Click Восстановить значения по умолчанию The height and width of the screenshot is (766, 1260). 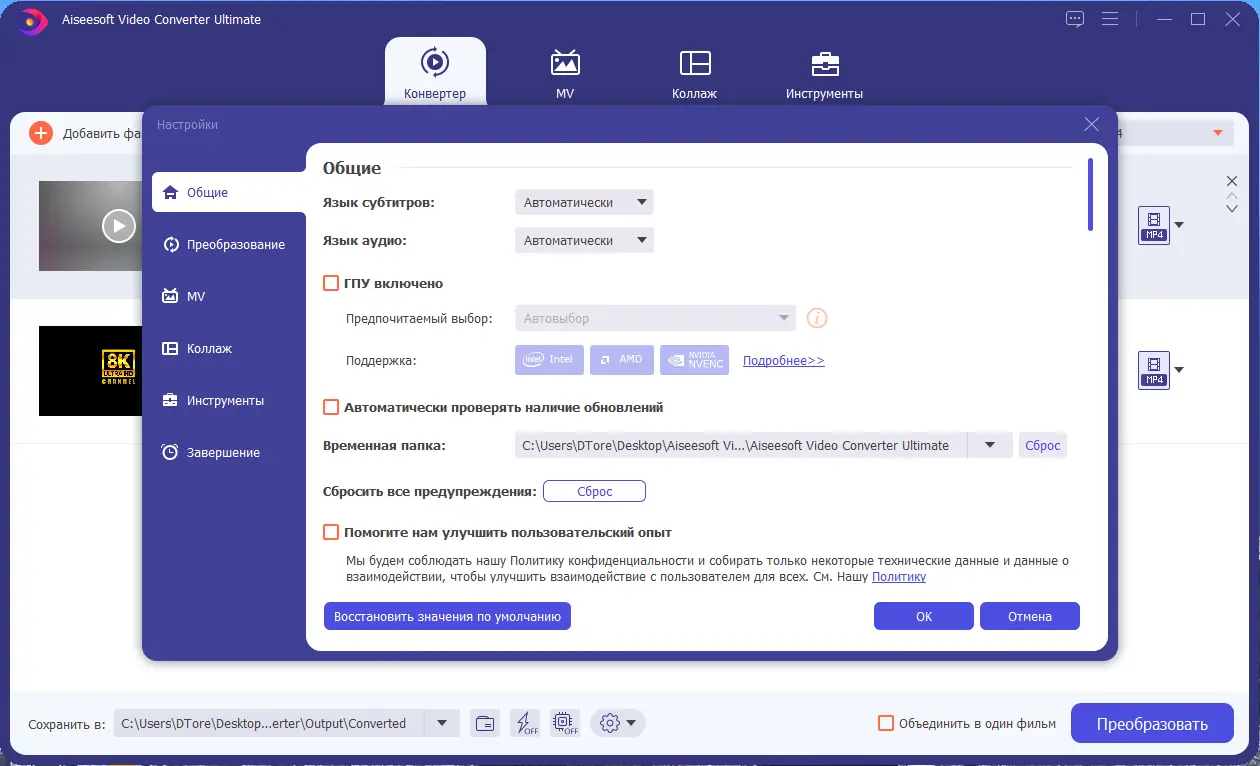pos(447,616)
